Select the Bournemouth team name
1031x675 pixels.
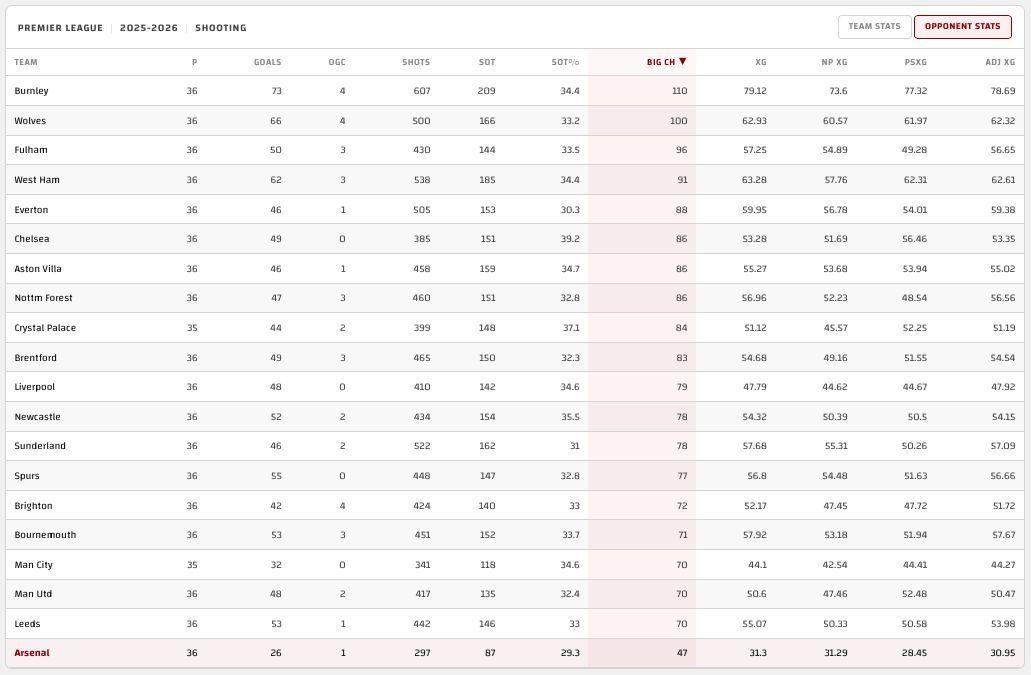(45, 534)
